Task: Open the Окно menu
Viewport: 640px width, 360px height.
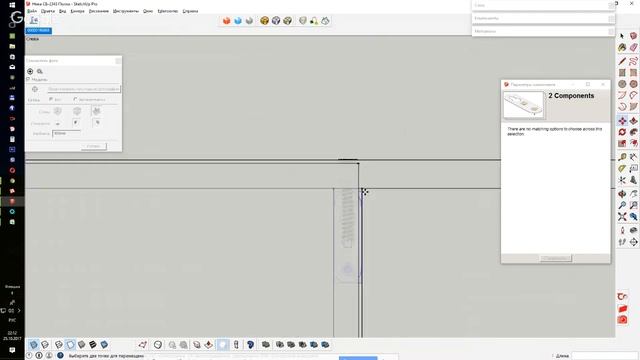Action: coord(148,11)
